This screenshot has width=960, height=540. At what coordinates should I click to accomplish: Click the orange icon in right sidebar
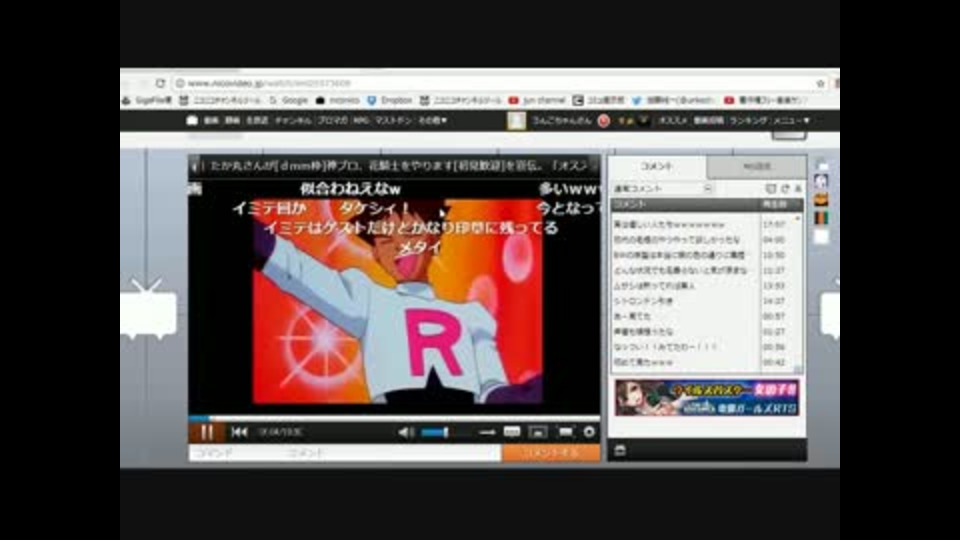coord(821,200)
